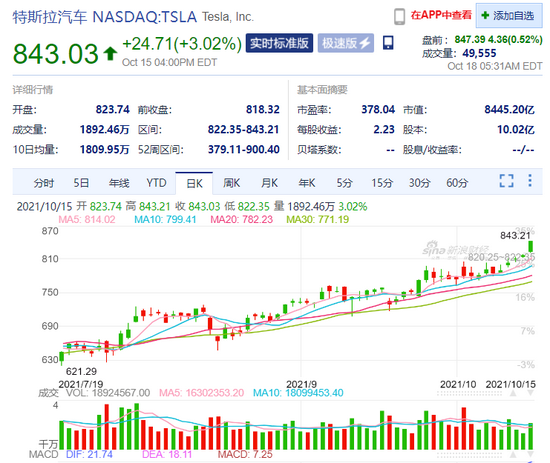The height and width of the screenshot is (463, 550).
Task: Click the change value +24.71(+3.02%)
Action: (x=182, y=44)
